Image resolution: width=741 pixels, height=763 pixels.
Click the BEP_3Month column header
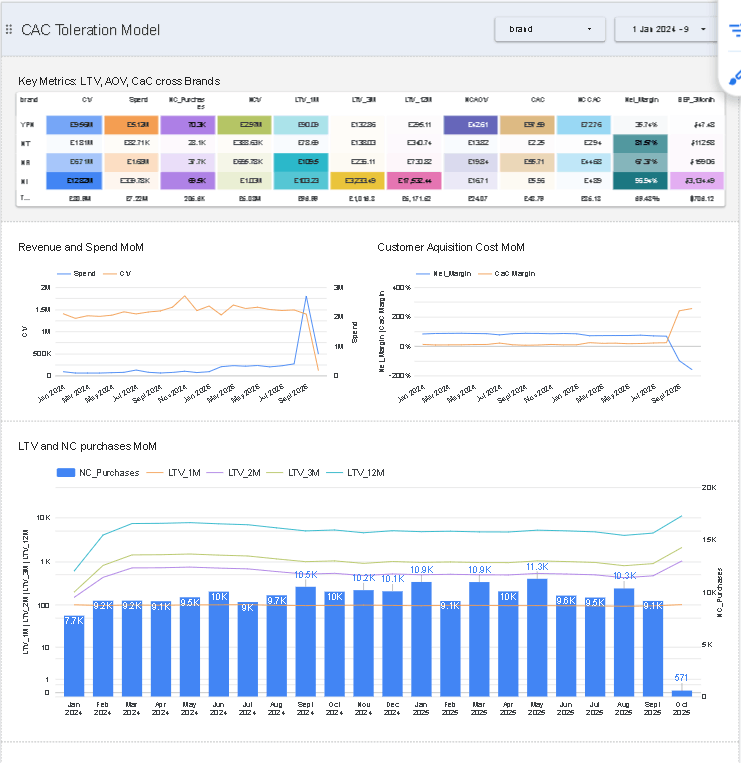(696, 100)
